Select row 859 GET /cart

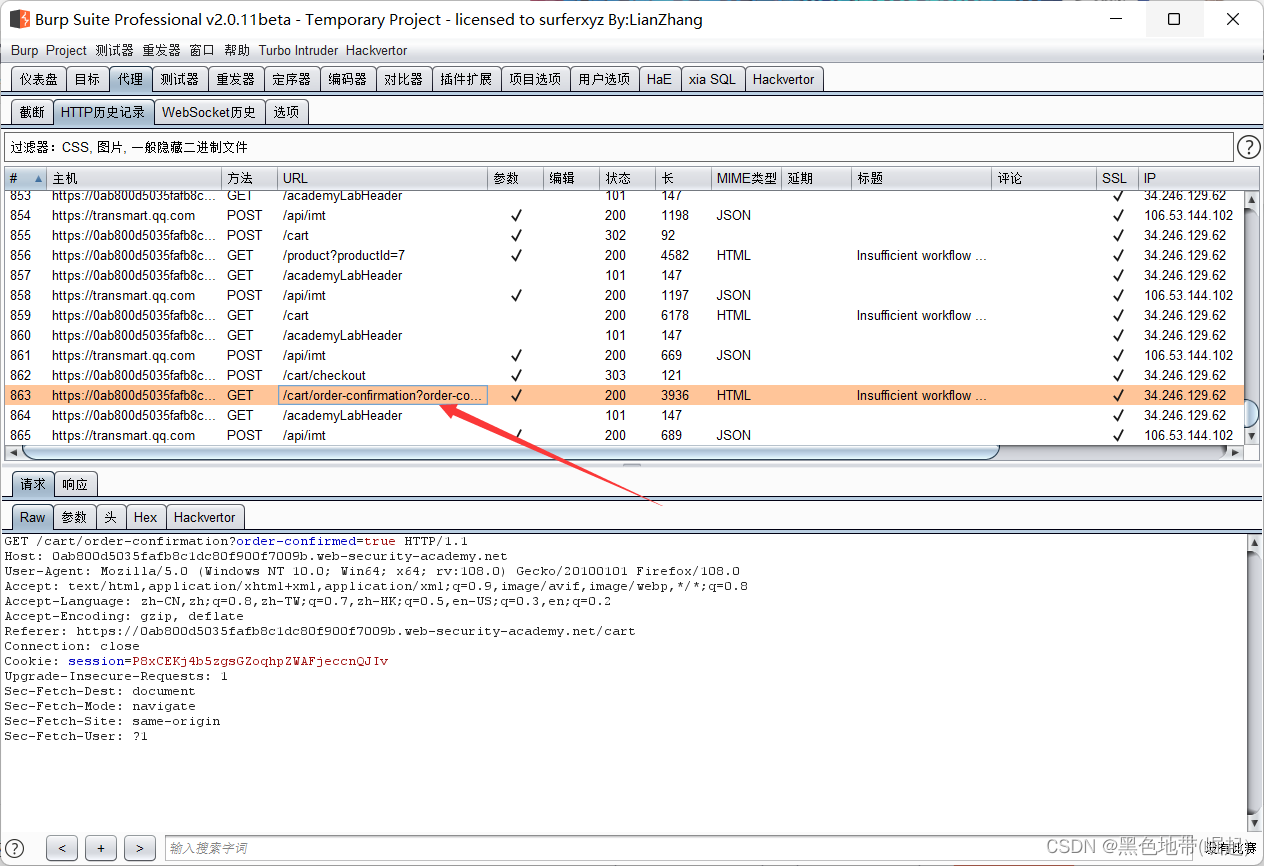[x=624, y=315]
